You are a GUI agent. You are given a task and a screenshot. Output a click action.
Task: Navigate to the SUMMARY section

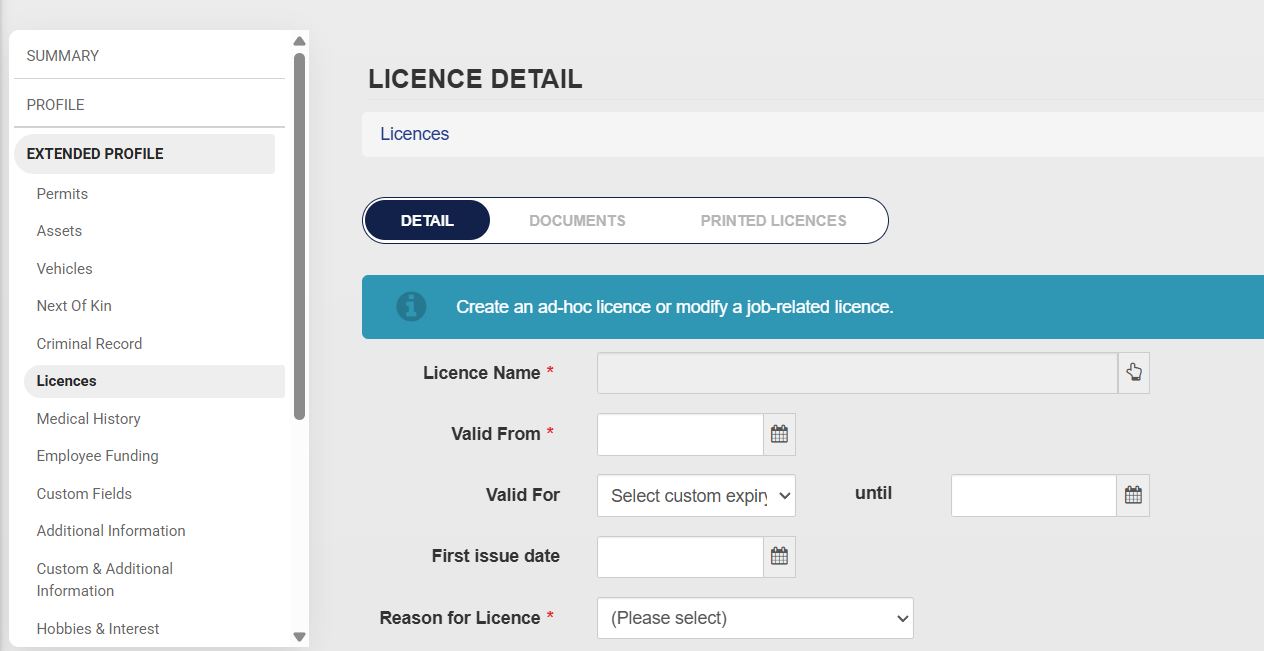[62, 56]
